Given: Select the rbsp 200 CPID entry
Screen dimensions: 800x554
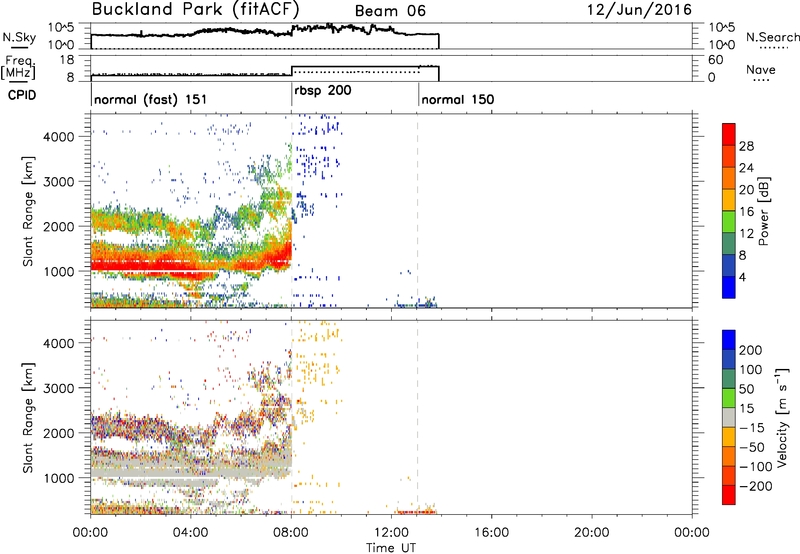Looking at the screenshot, I should click(x=323, y=91).
